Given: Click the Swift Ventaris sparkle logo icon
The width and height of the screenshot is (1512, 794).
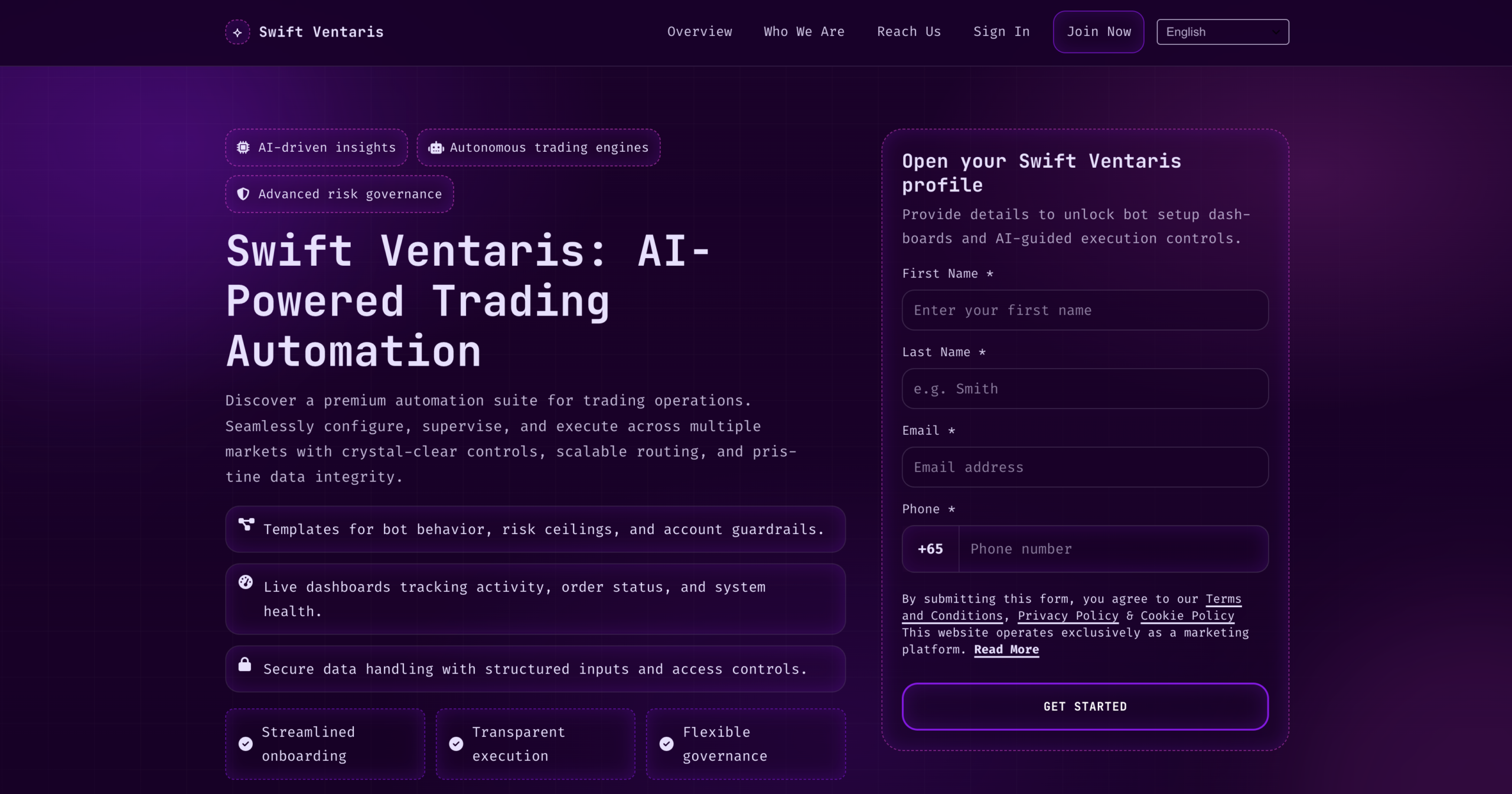Looking at the screenshot, I should tap(237, 32).
